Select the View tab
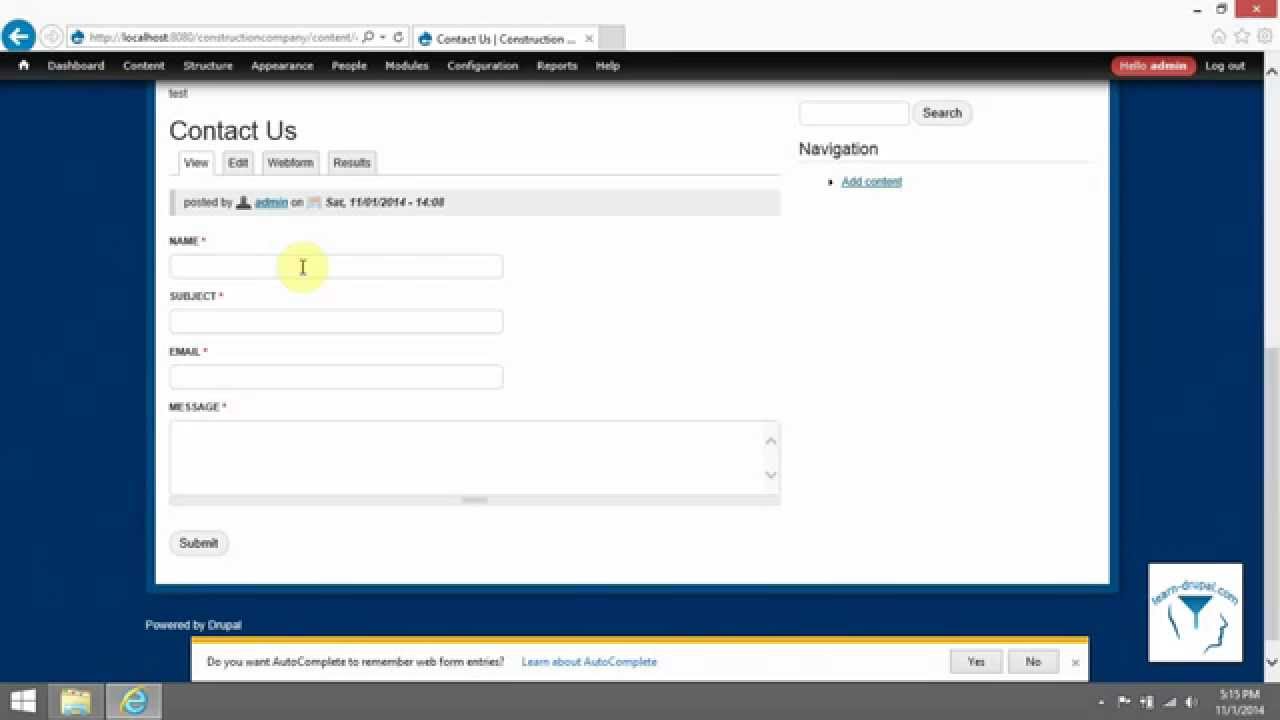This screenshot has height=720, width=1280. coord(196,163)
